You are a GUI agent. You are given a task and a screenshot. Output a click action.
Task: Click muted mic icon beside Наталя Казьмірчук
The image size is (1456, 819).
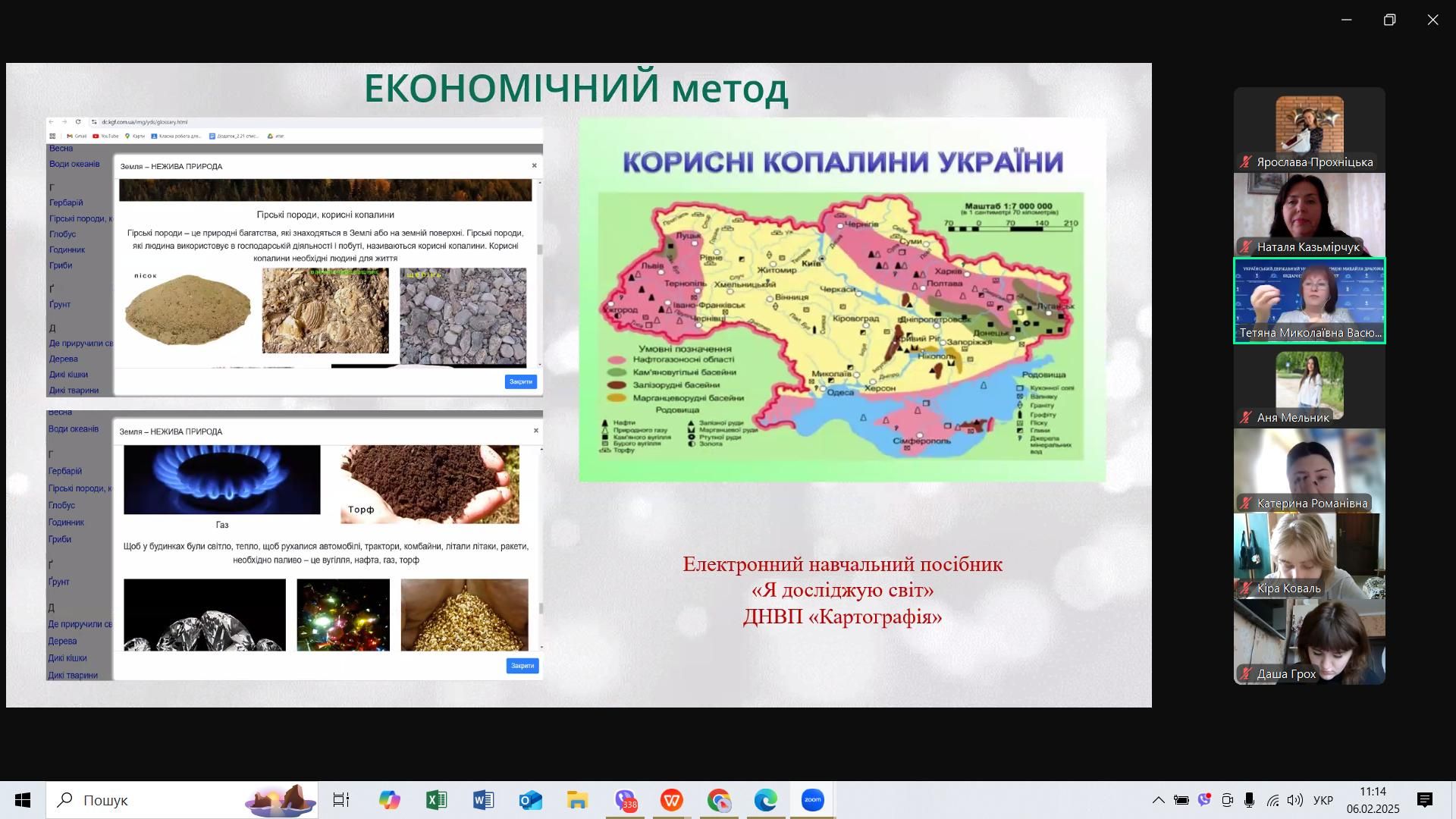click(1245, 246)
